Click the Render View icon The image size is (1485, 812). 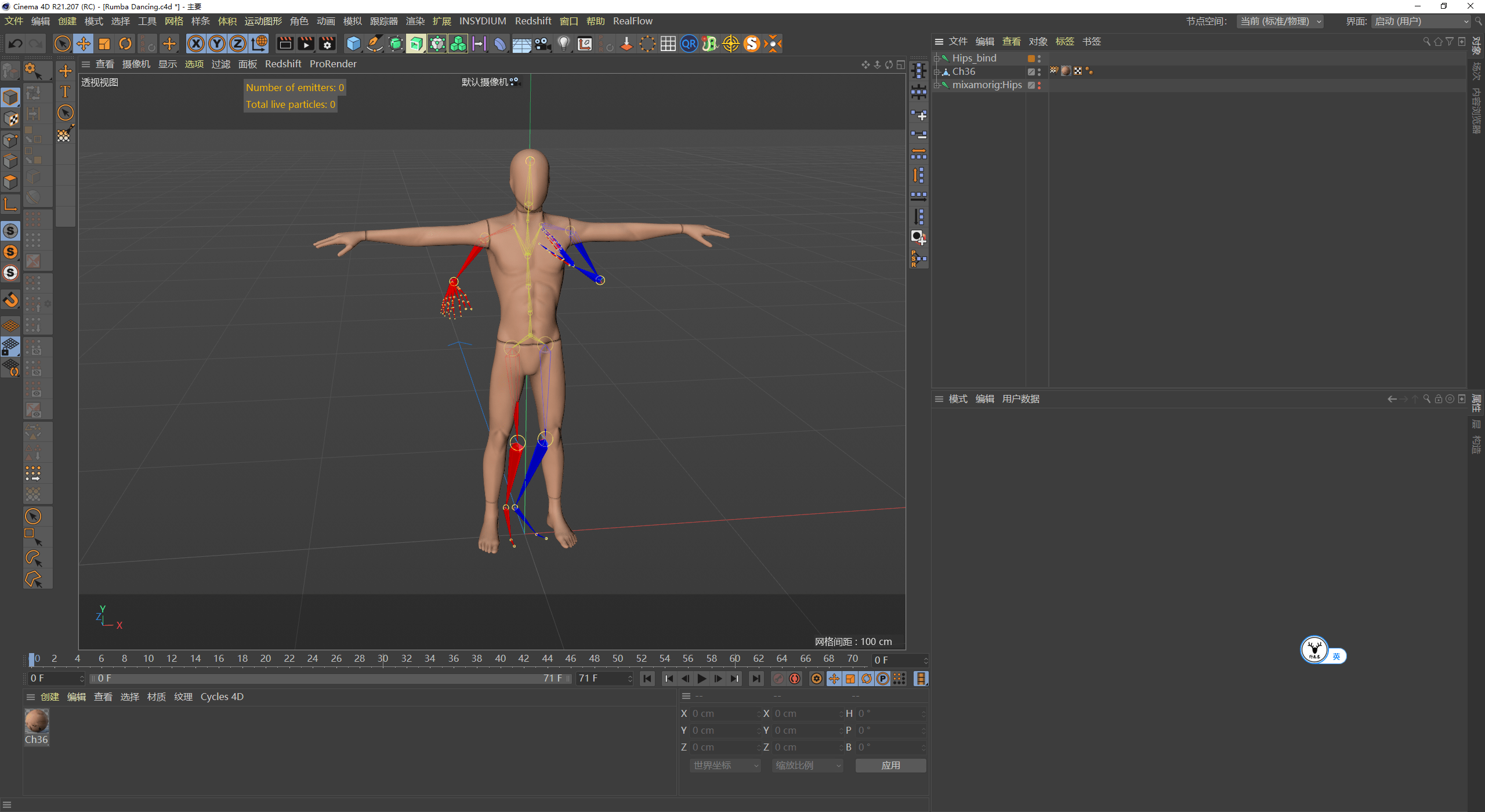tap(284, 43)
